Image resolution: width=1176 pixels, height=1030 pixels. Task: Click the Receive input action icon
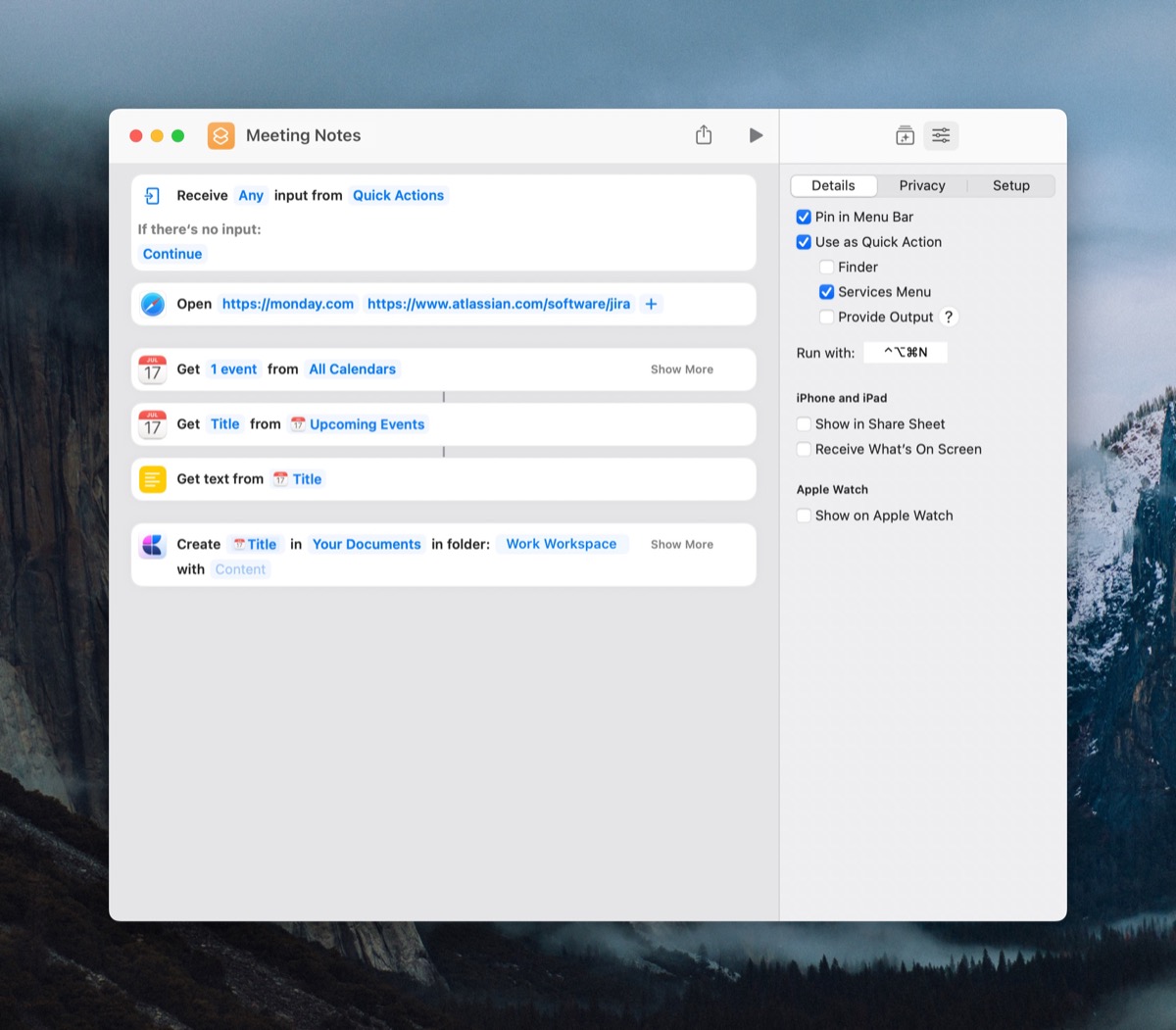tap(153, 195)
